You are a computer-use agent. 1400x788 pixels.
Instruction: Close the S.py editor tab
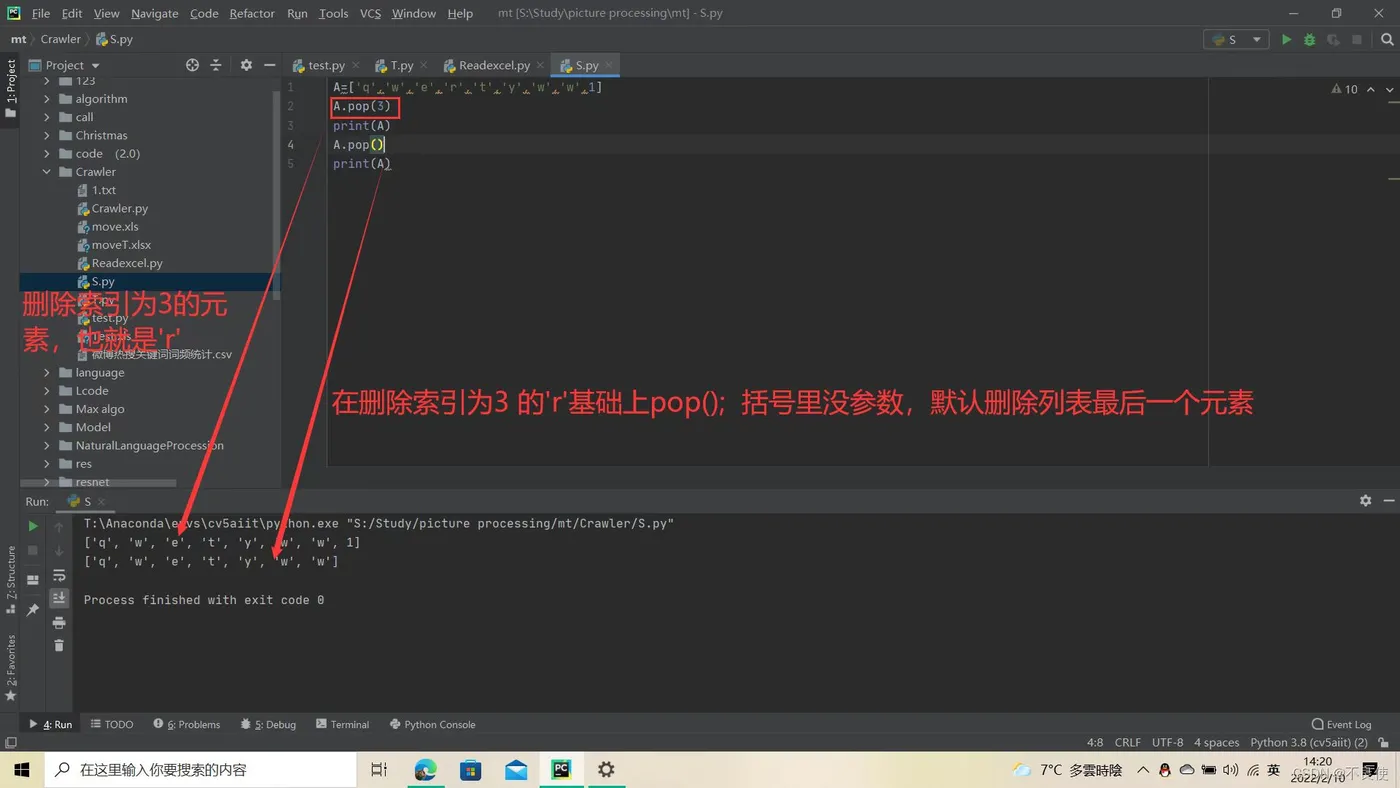tap(609, 65)
